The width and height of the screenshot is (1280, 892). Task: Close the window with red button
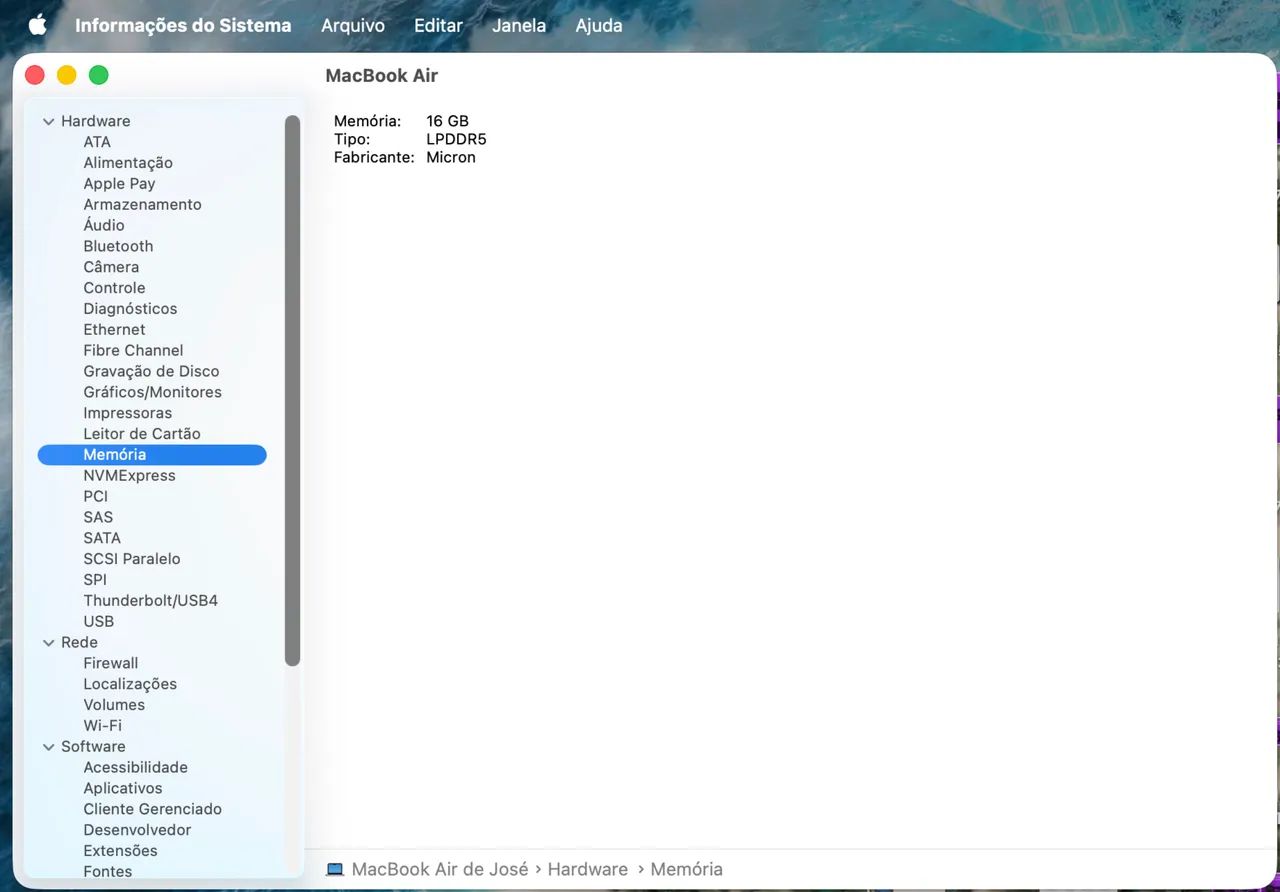[x=35, y=75]
